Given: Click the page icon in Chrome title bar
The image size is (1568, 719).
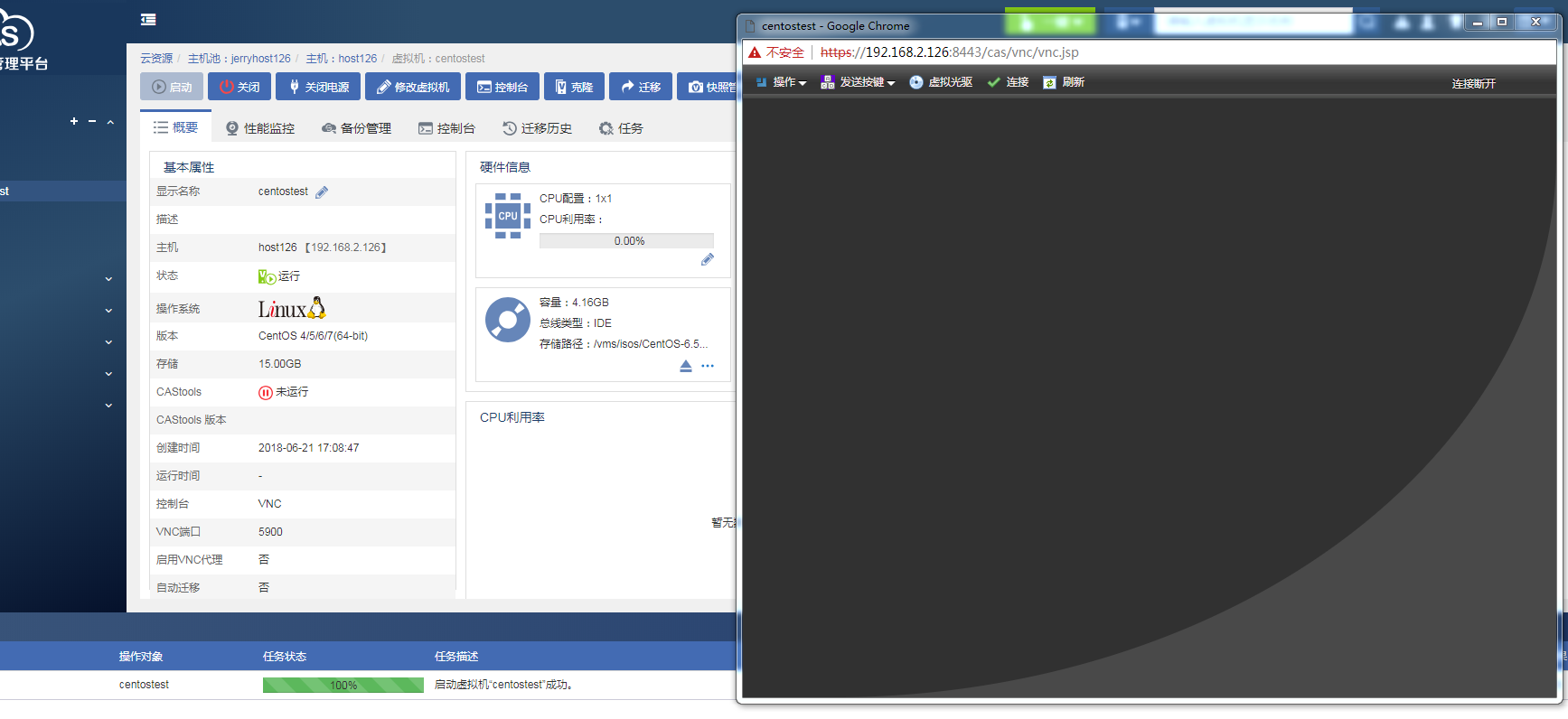Looking at the screenshot, I should 750,26.
